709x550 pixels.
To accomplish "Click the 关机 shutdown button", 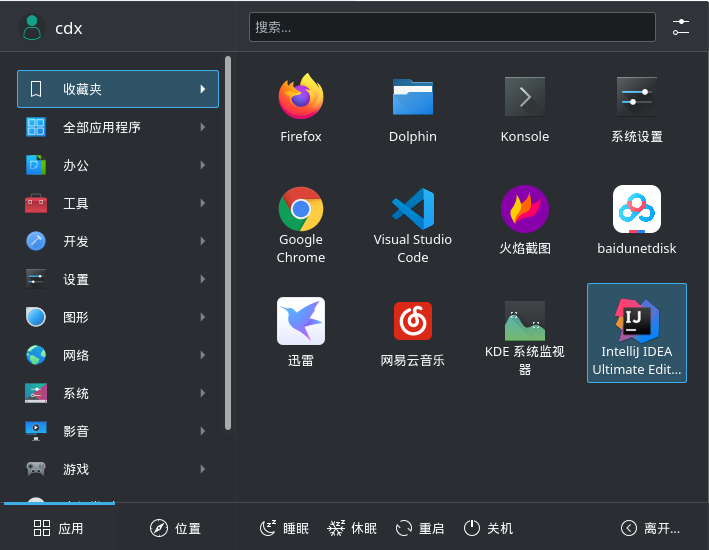I will click(x=488, y=528).
